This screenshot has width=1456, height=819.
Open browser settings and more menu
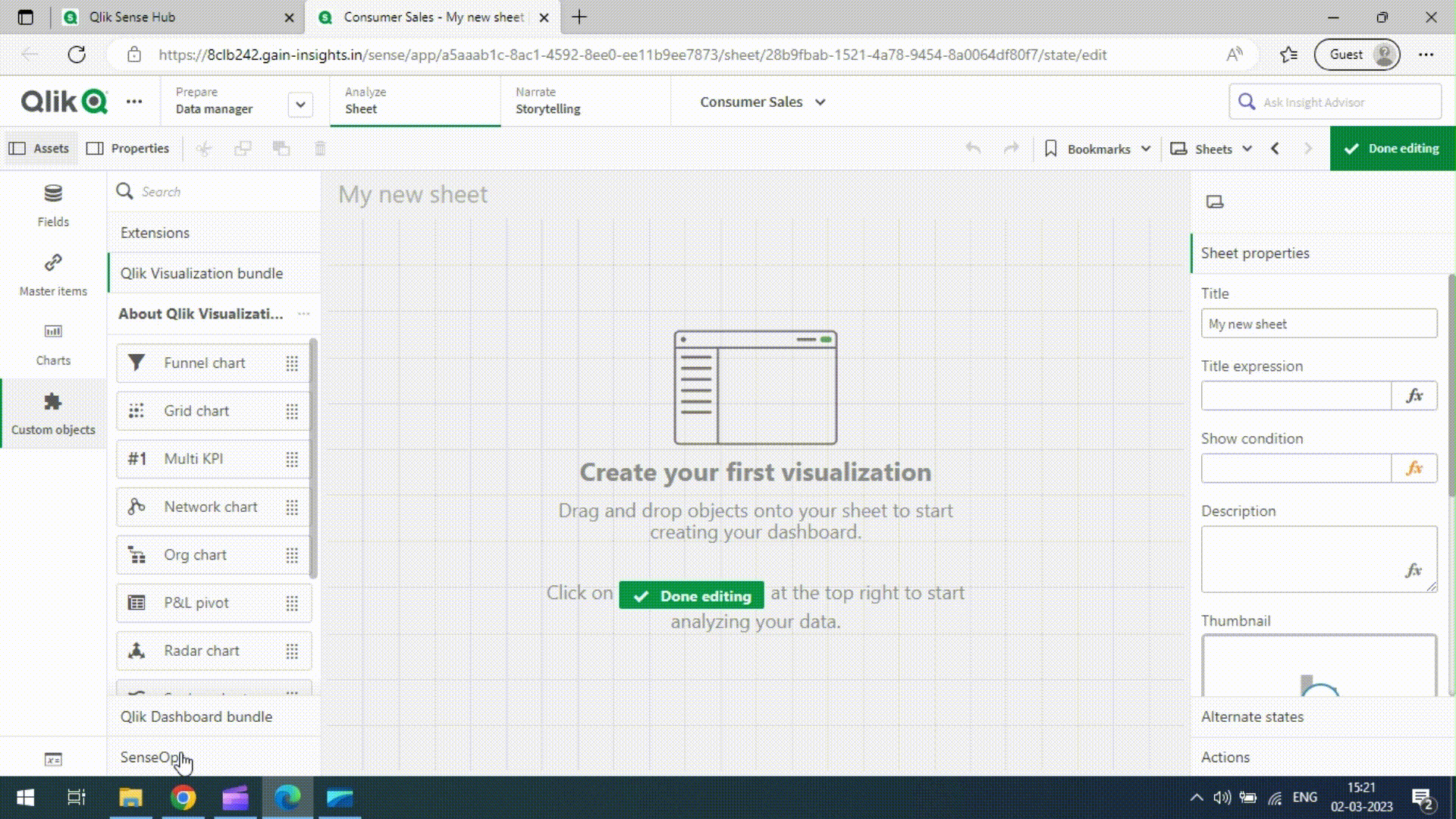click(1426, 55)
